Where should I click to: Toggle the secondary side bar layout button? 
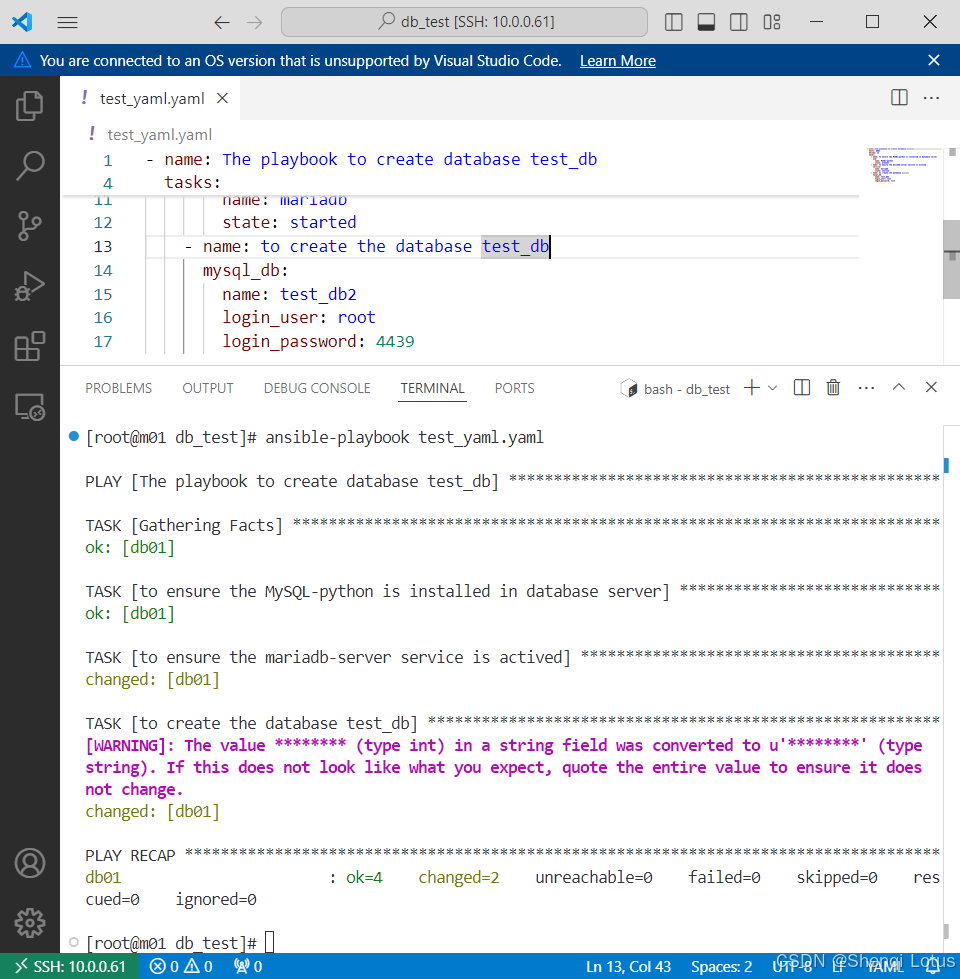point(738,22)
